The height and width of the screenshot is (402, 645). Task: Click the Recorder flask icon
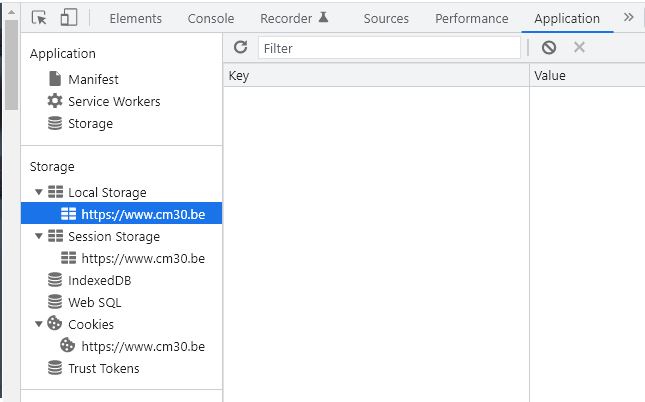point(324,17)
